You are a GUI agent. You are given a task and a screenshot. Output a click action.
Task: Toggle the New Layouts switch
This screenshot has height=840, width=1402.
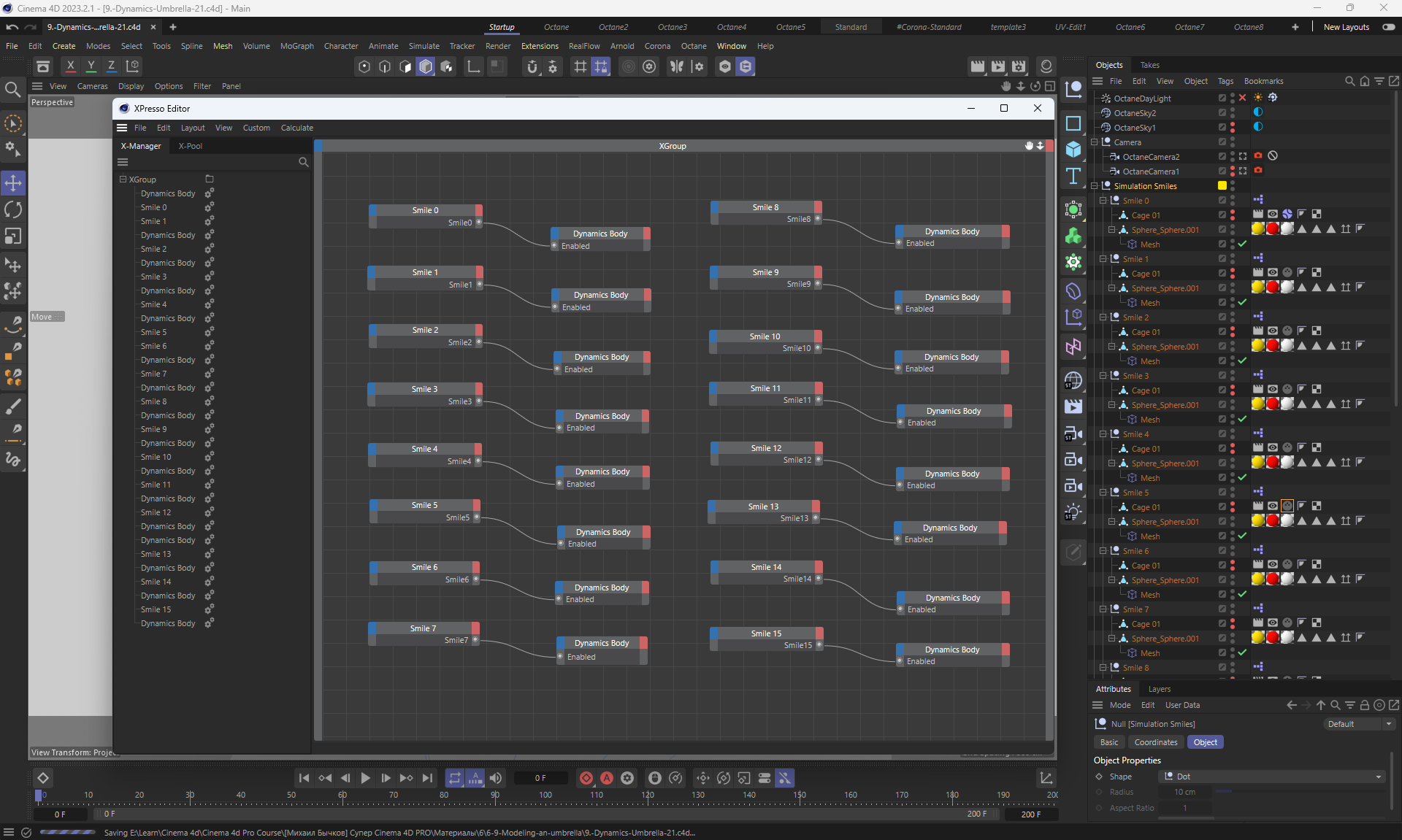pyautogui.click(x=1388, y=27)
